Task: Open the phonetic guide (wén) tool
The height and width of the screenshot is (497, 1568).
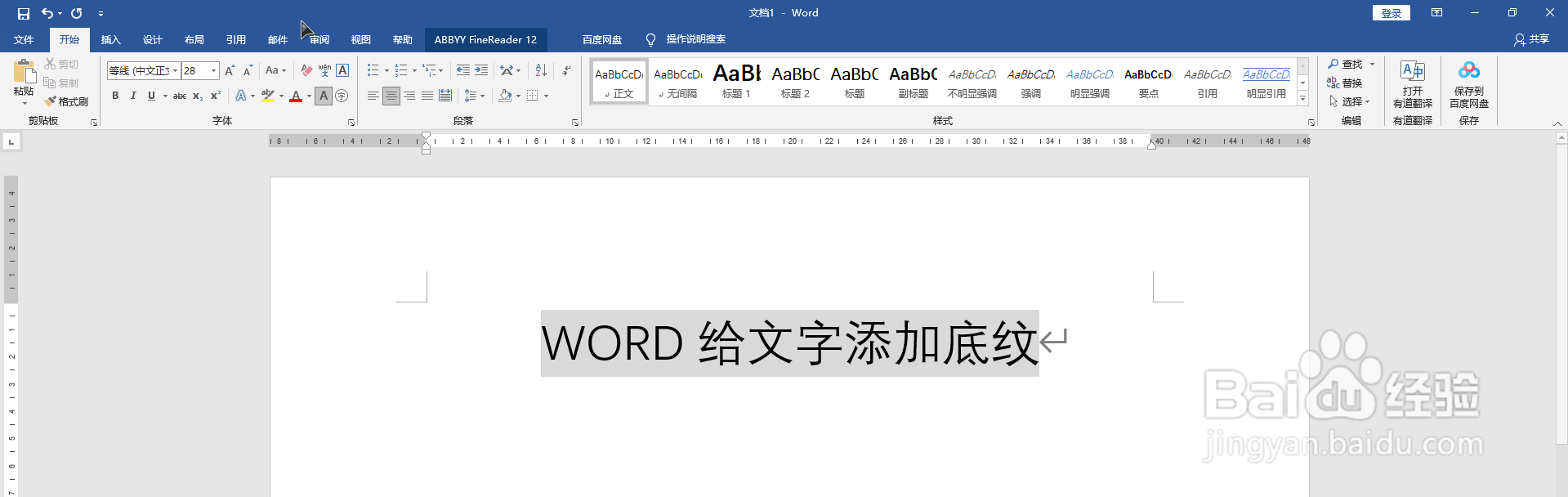Action: [324, 70]
